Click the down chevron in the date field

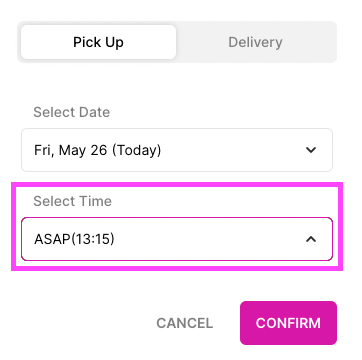(x=311, y=150)
